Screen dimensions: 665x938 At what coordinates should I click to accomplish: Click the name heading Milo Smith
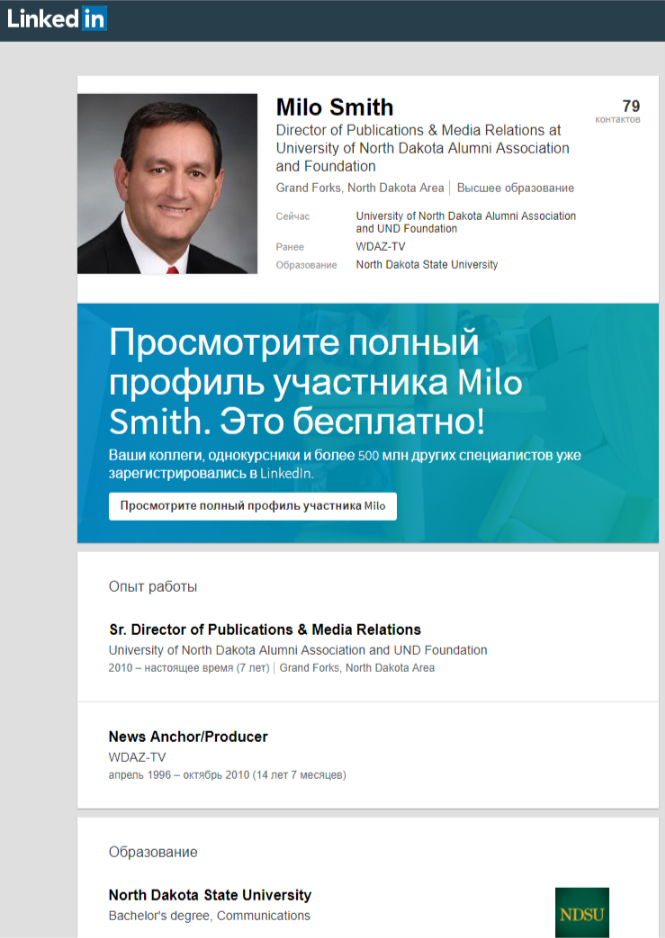coord(334,108)
